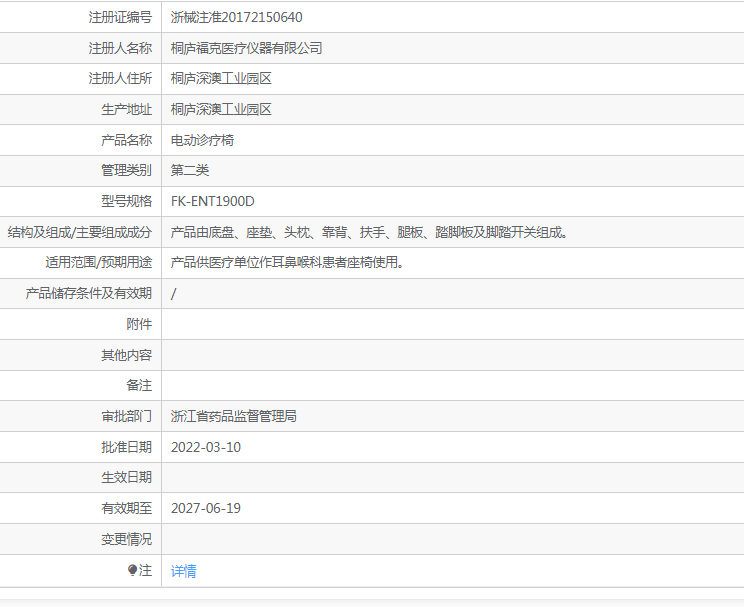
Task: Click approval date 2022-03-10
Action: point(206,447)
